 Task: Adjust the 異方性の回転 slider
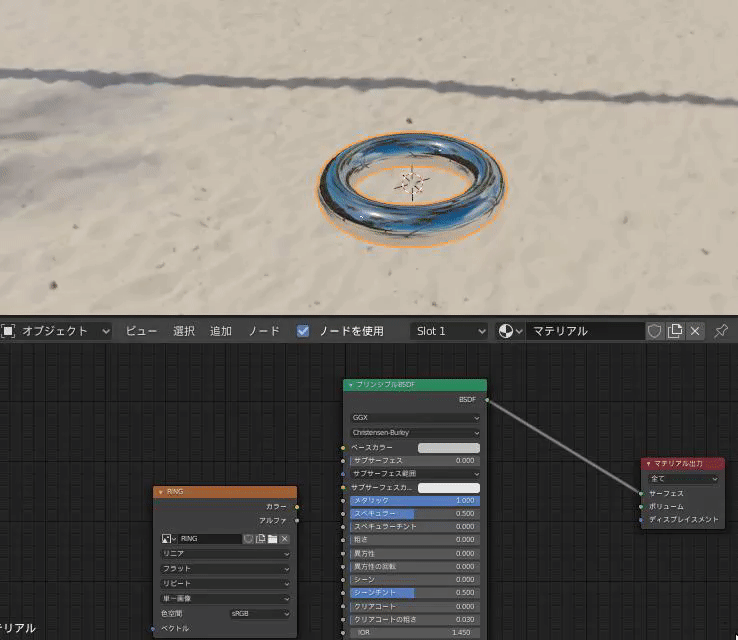point(415,567)
